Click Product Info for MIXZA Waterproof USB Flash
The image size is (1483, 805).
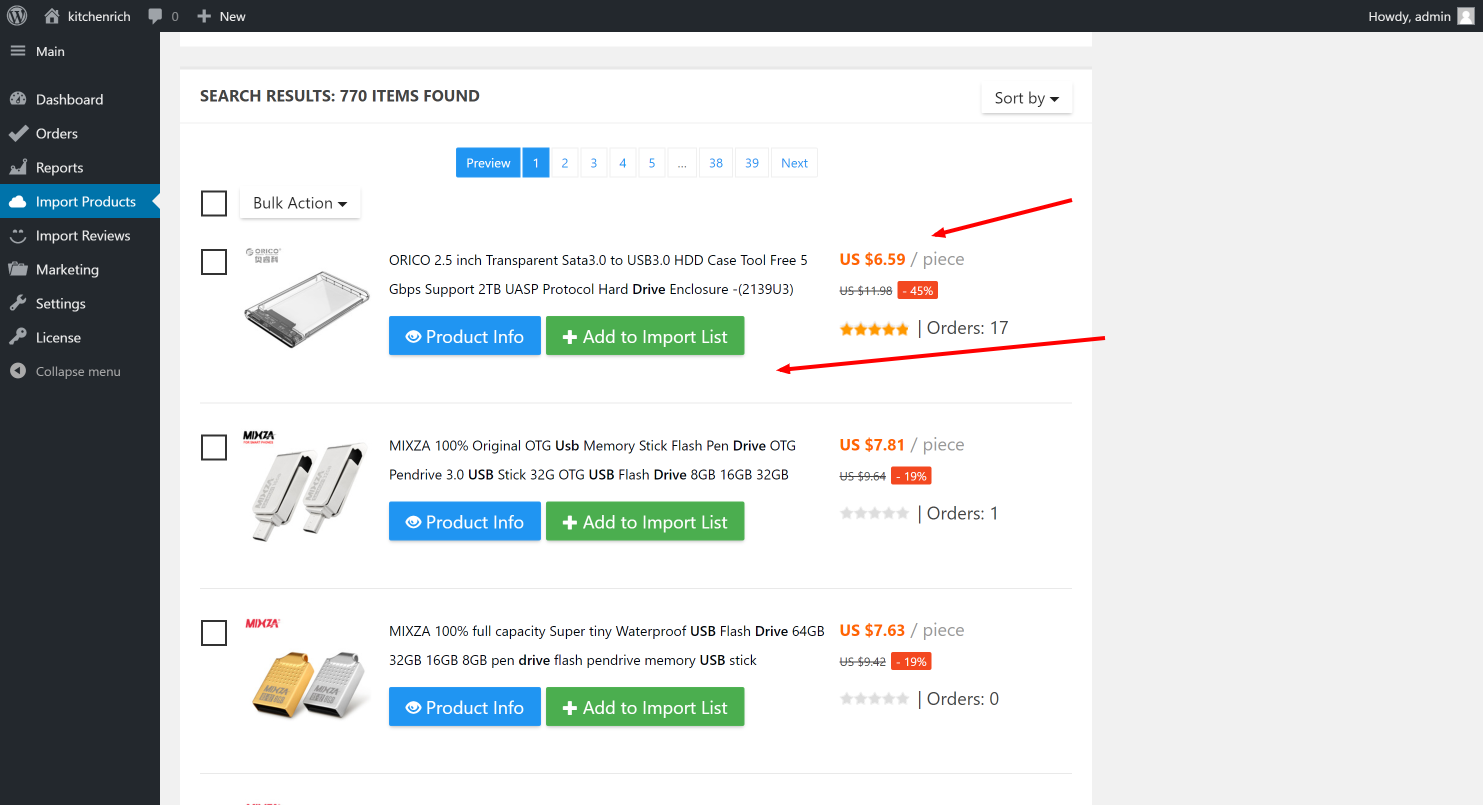click(465, 707)
